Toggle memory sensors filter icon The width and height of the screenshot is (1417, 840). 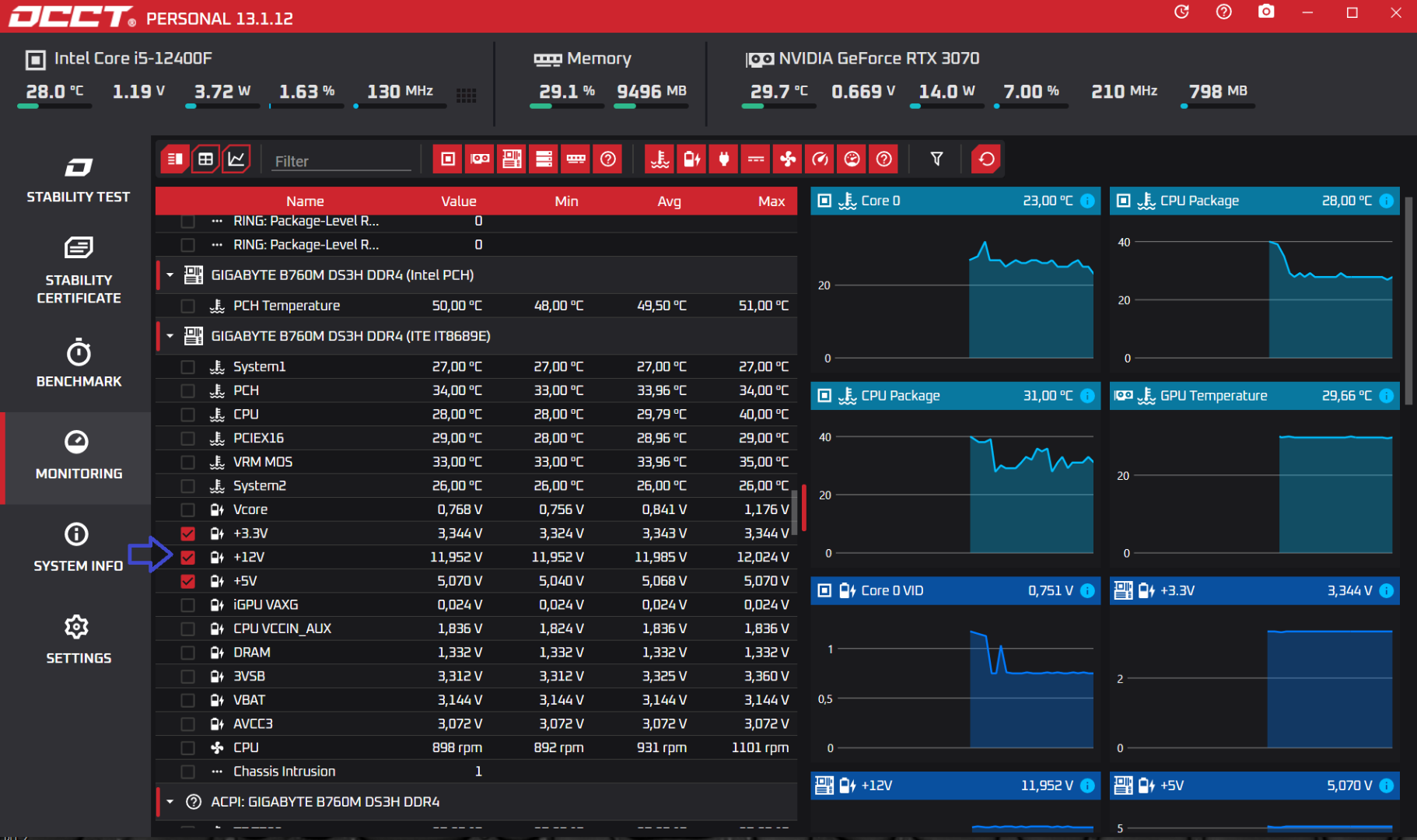click(576, 159)
